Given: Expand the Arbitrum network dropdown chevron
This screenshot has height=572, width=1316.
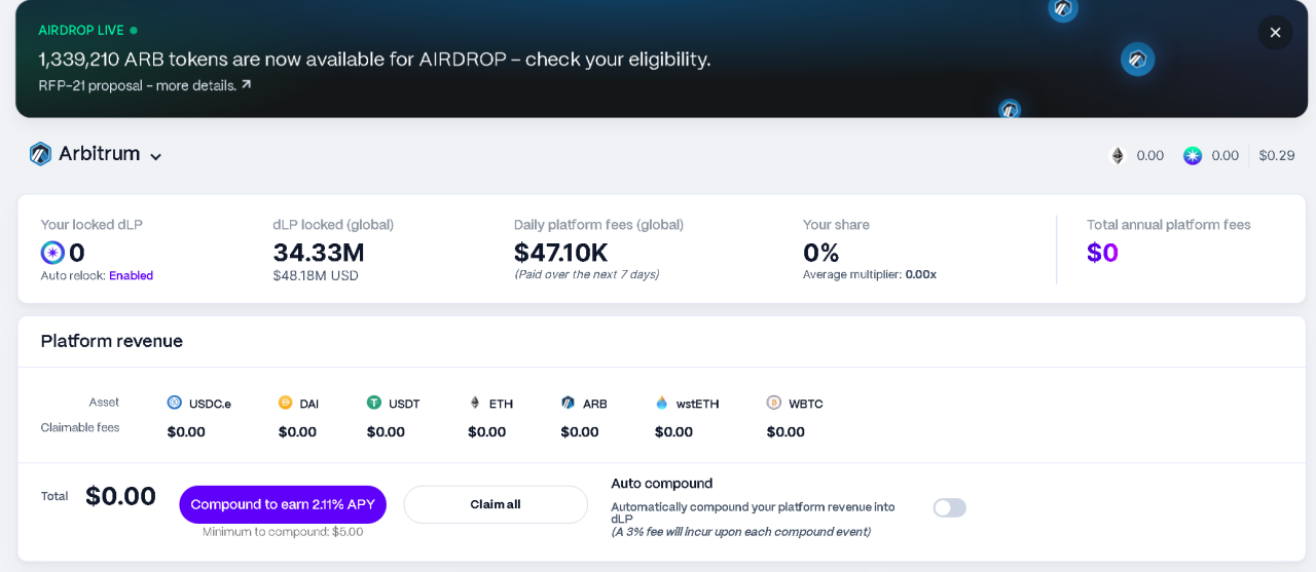Looking at the screenshot, I should pos(156,157).
